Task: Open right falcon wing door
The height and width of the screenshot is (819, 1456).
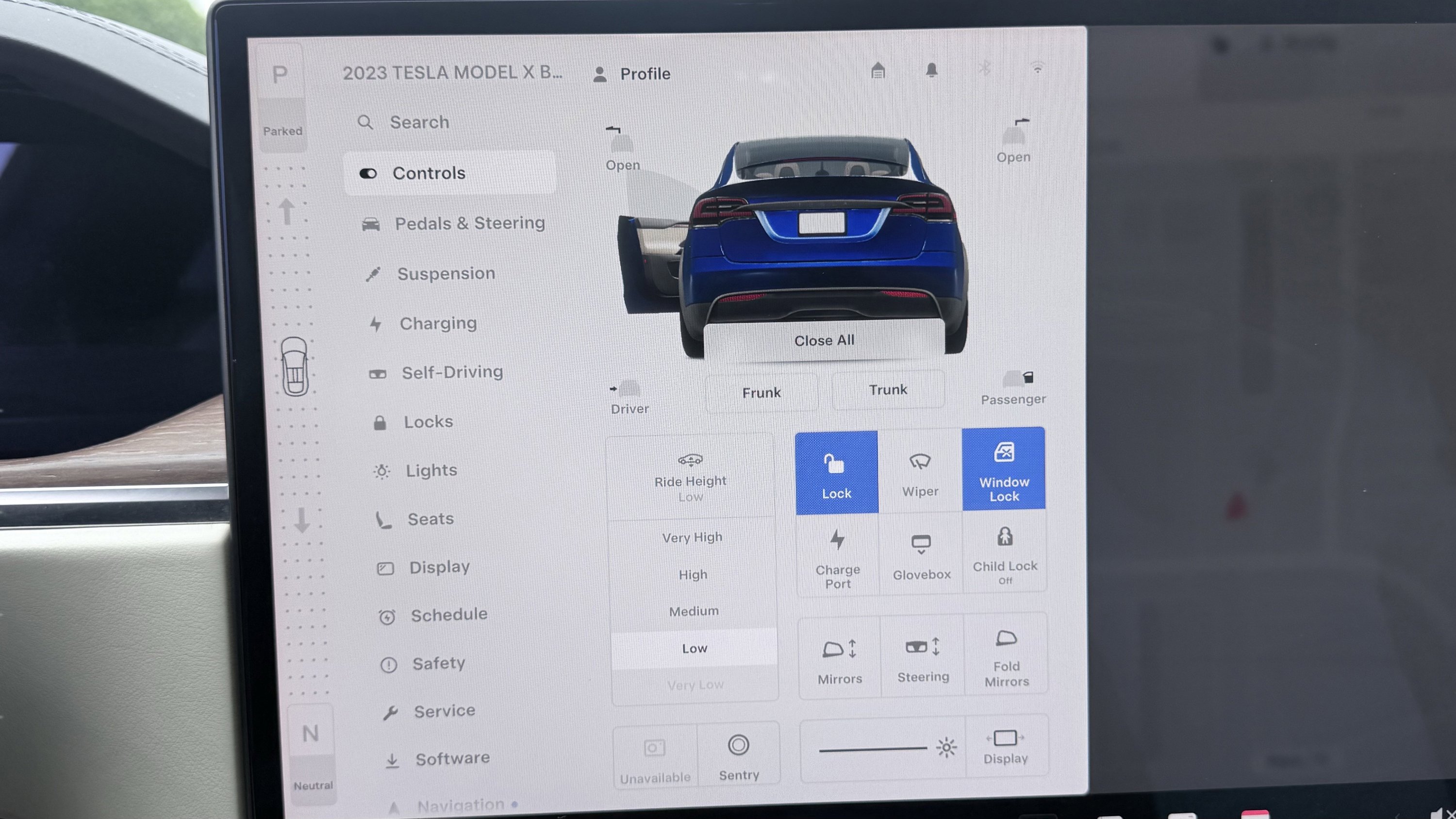Action: point(1014,141)
